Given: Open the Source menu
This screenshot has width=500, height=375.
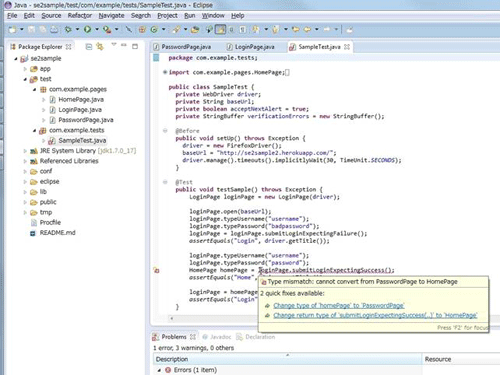Looking at the screenshot, I should click(x=51, y=16).
